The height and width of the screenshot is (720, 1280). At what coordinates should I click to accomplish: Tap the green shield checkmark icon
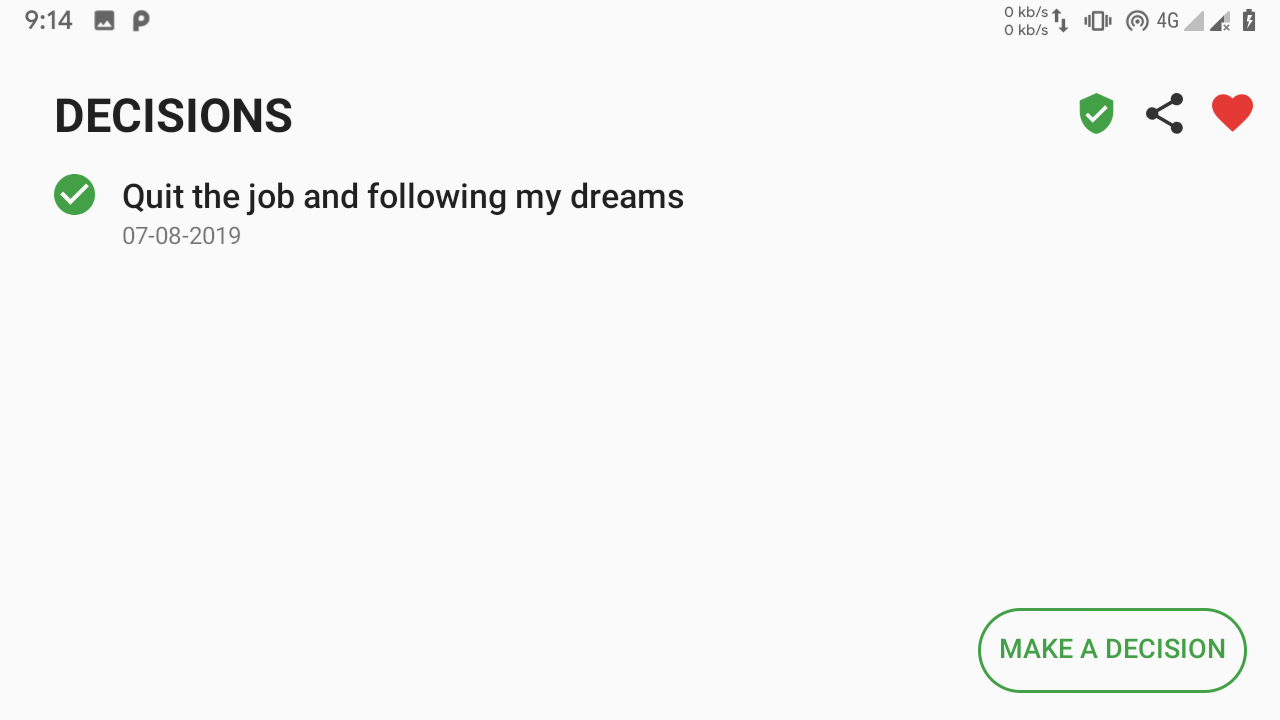(1096, 114)
